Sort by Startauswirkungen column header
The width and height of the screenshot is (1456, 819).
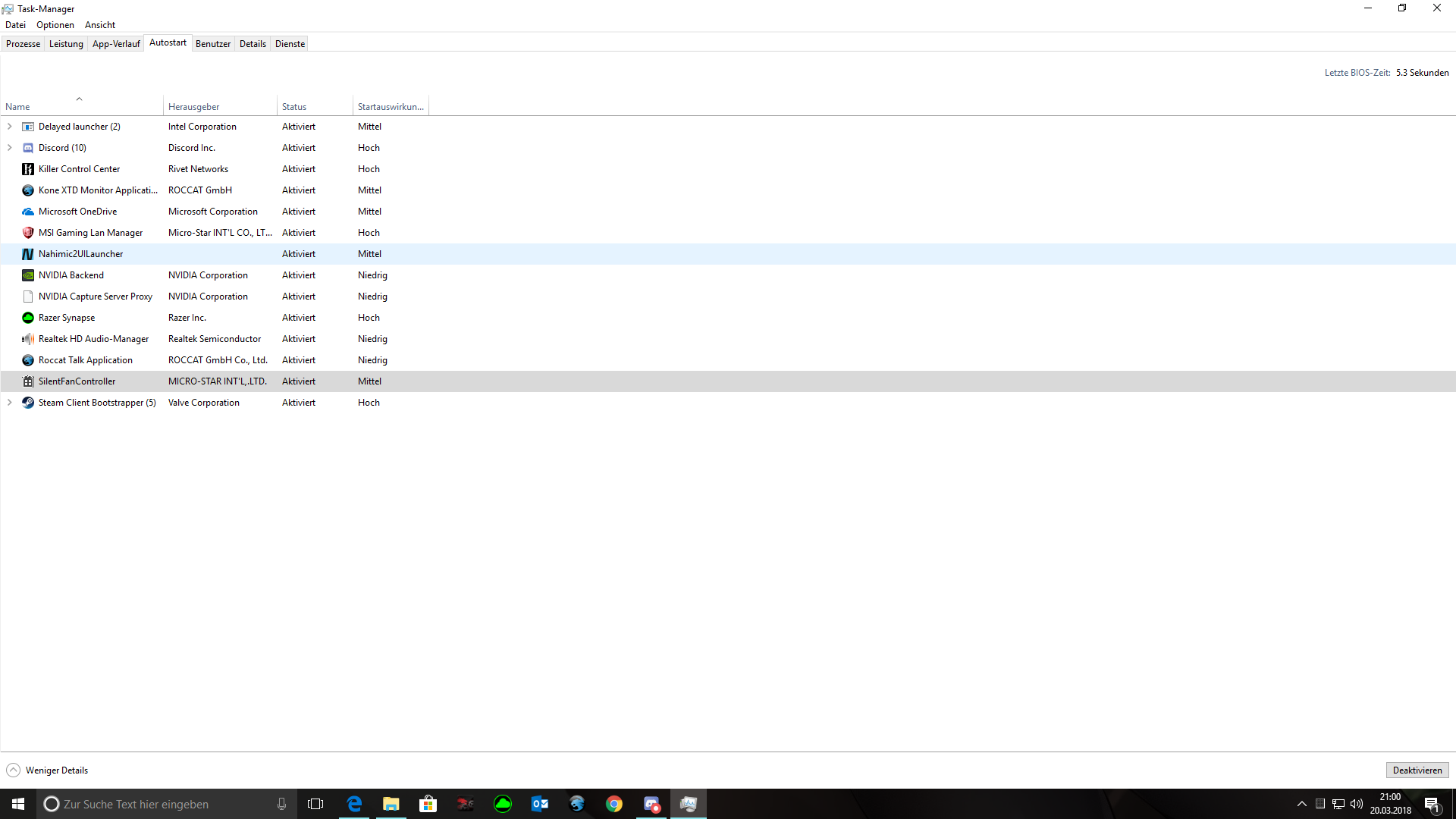pyautogui.click(x=390, y=107)
